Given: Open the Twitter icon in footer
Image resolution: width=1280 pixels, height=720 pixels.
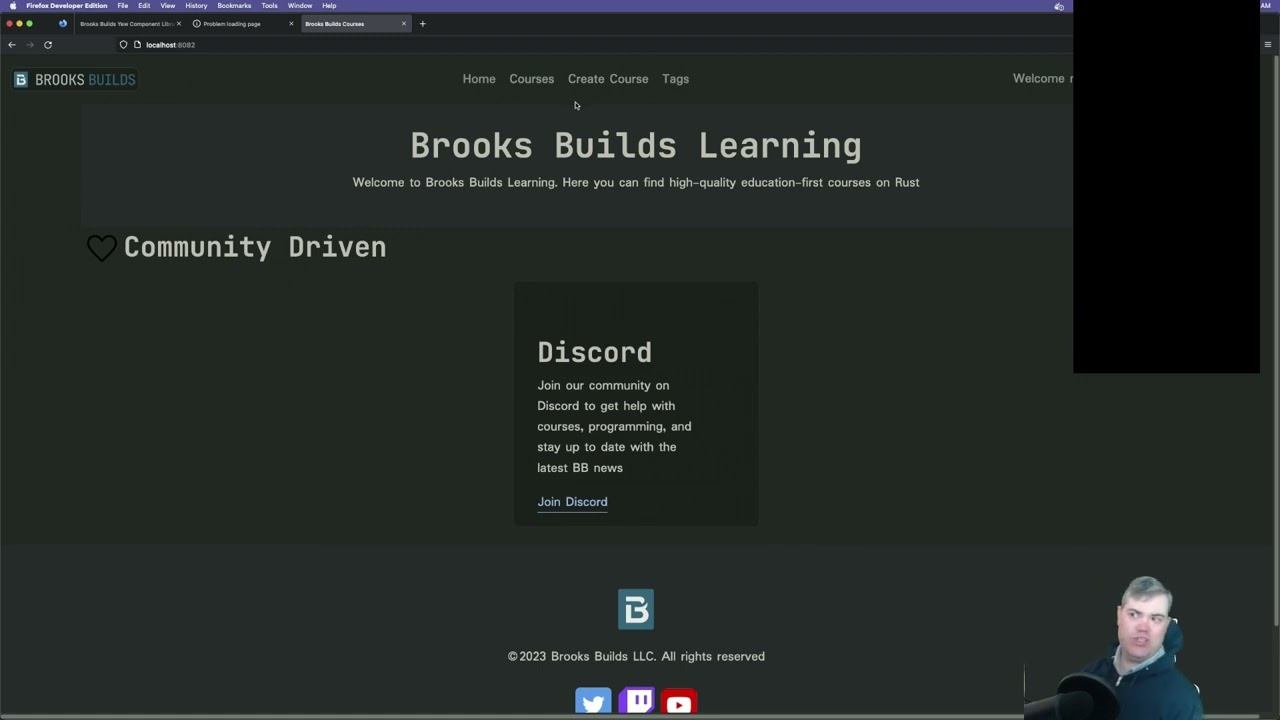Looking at the screenshot, I should tap(593, 702).
